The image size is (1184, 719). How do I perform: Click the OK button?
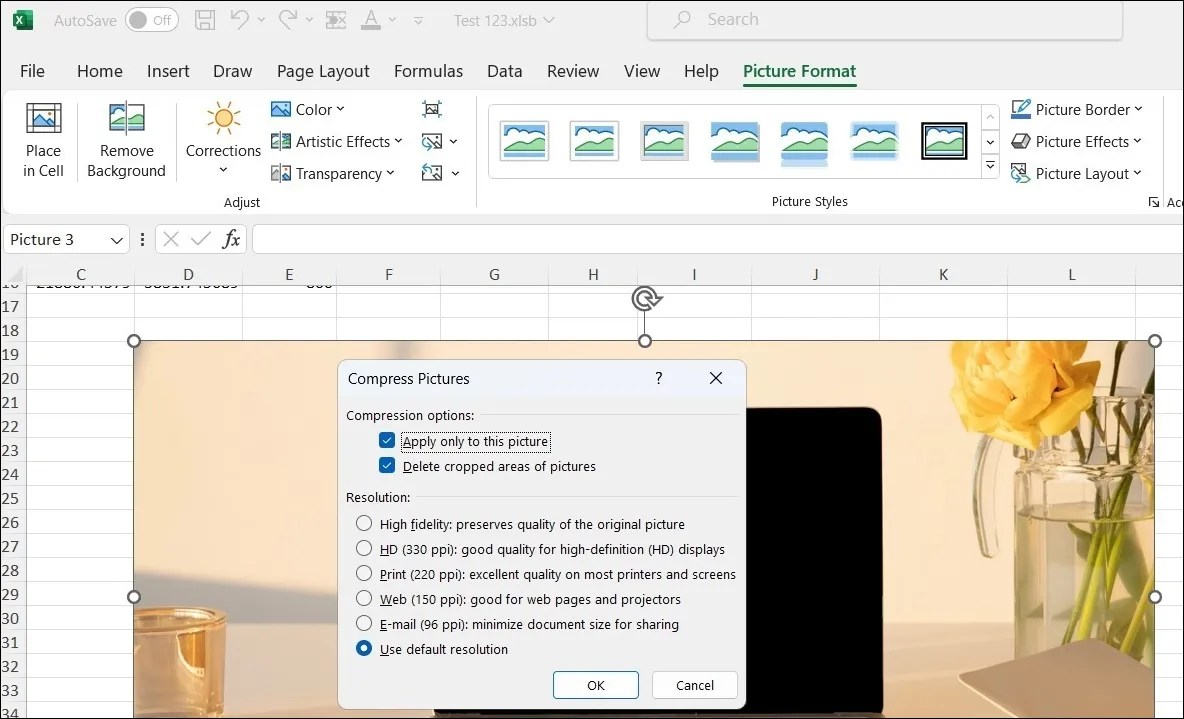click(595, 685)
